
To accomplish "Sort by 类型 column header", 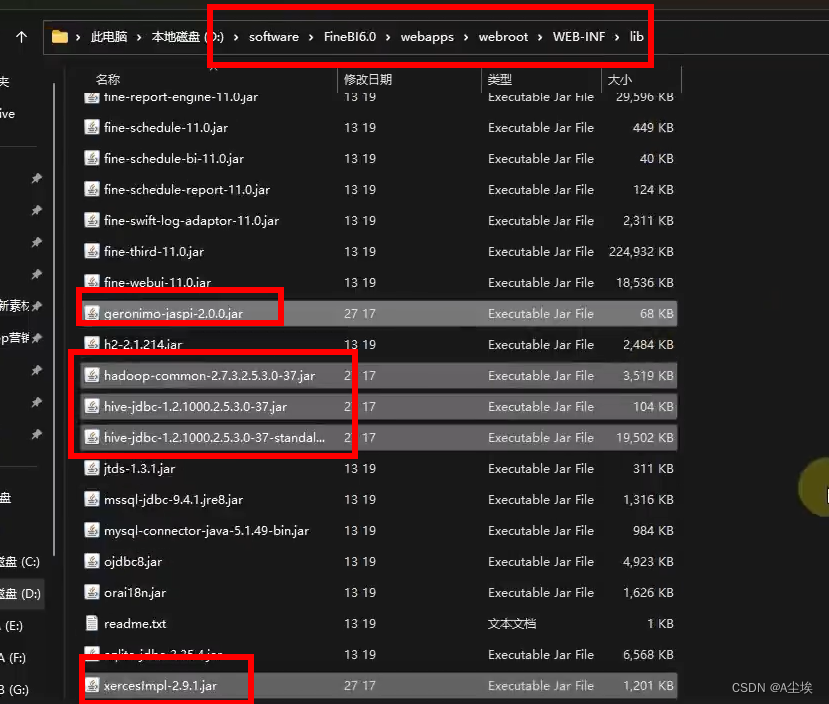I will pos(500,80).
